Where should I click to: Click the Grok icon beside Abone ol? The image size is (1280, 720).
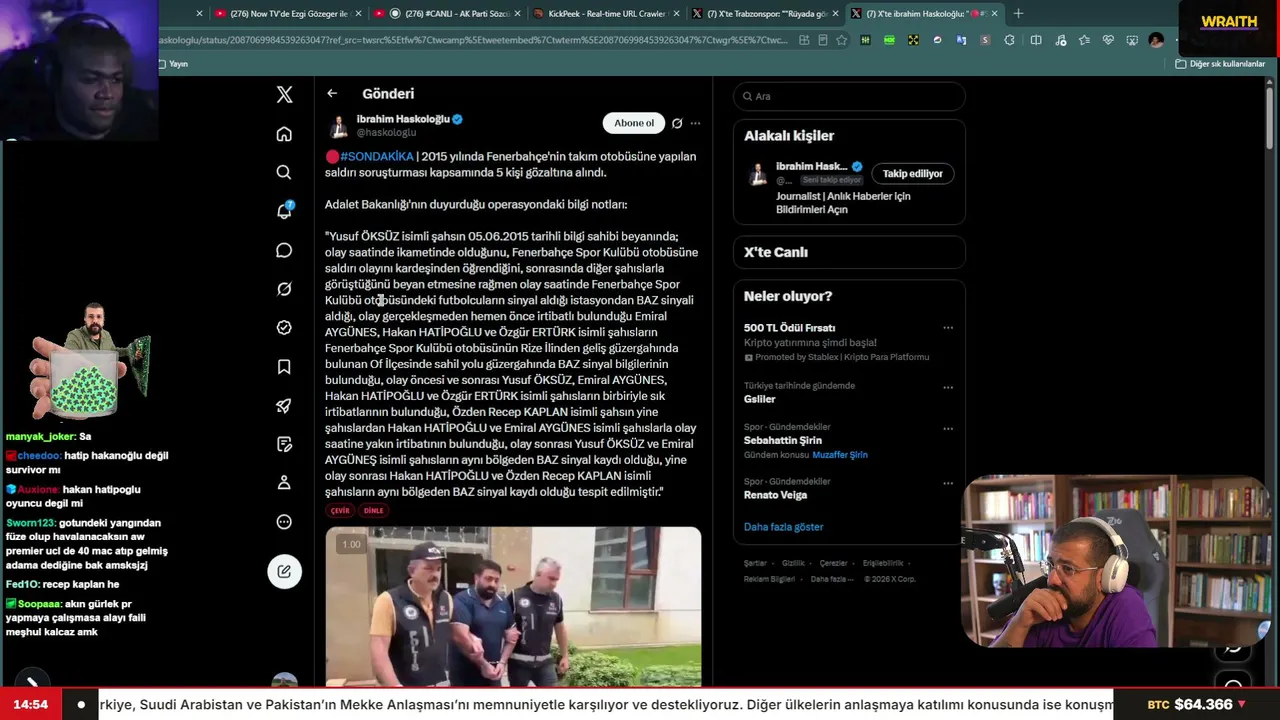click(x=677, y=123)
